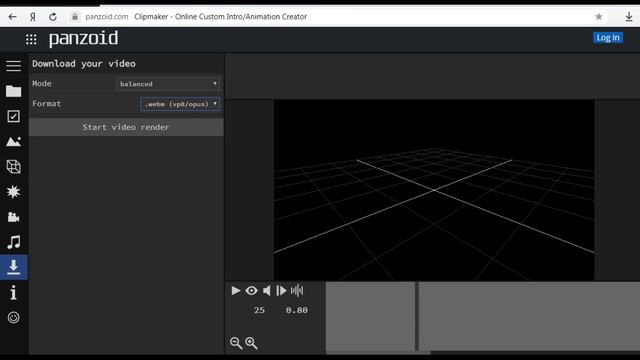Image resolution: width=640 pixels, height=360 pixels.
Task: Click the frame rate value 25
Action: tap(259, 310)
